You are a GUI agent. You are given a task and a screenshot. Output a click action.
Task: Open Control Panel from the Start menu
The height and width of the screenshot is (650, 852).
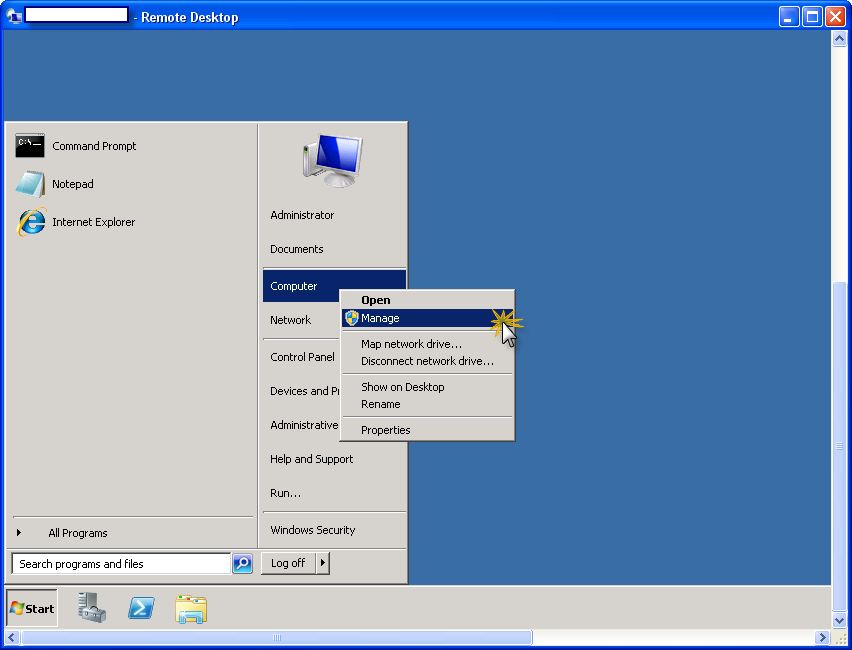point(302,357)
